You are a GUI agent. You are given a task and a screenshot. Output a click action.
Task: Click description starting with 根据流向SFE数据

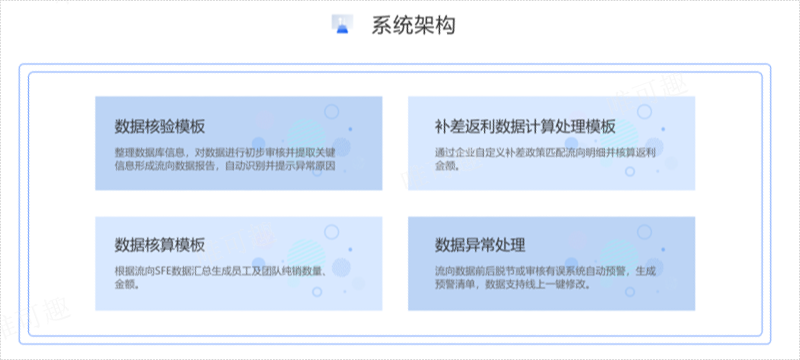tap(220, 278)
